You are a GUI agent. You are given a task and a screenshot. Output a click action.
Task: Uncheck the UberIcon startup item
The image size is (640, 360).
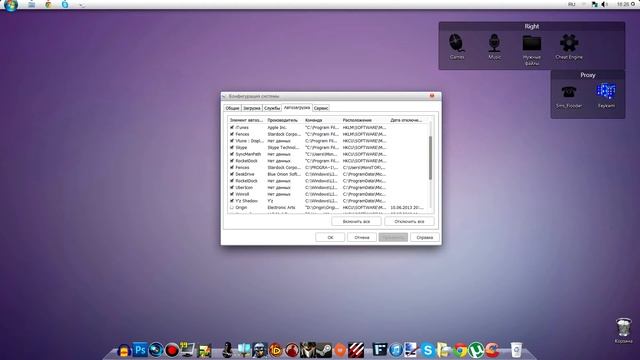[232, 187]
